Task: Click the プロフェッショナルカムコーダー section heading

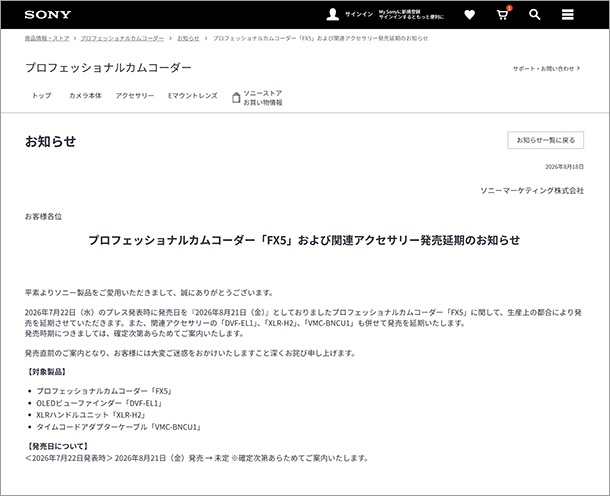Action: 108,68
